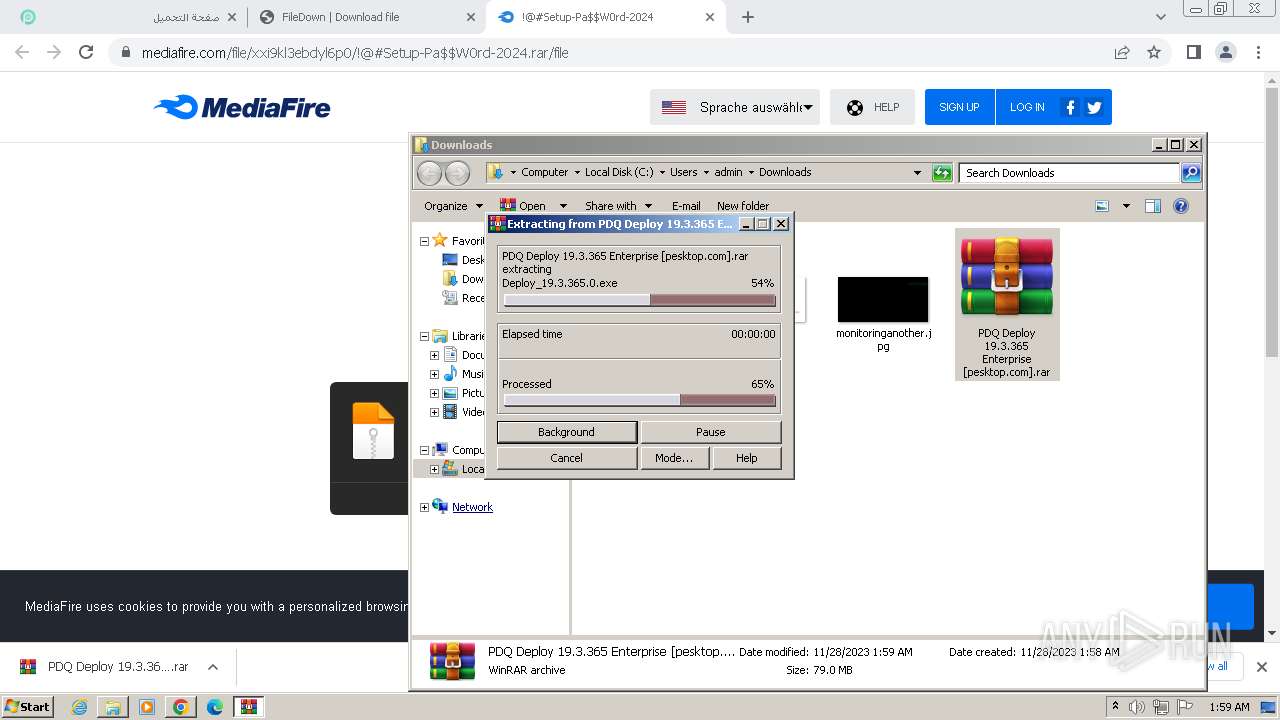
Task: Open Chrome from the taskbar
Action: click(x=180, y=707)
